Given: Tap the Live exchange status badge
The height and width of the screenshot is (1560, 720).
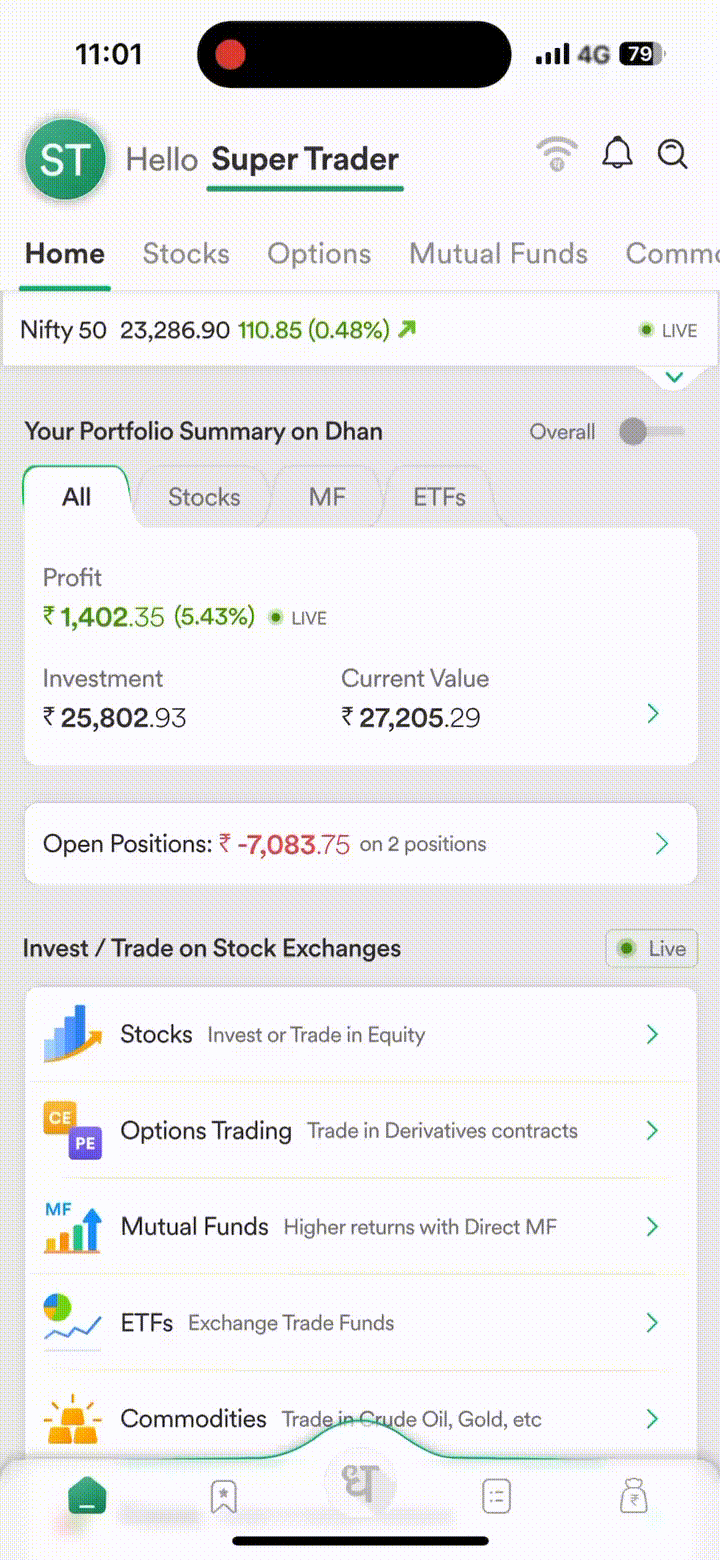Looking at the screenshot, I should point(652,949).
